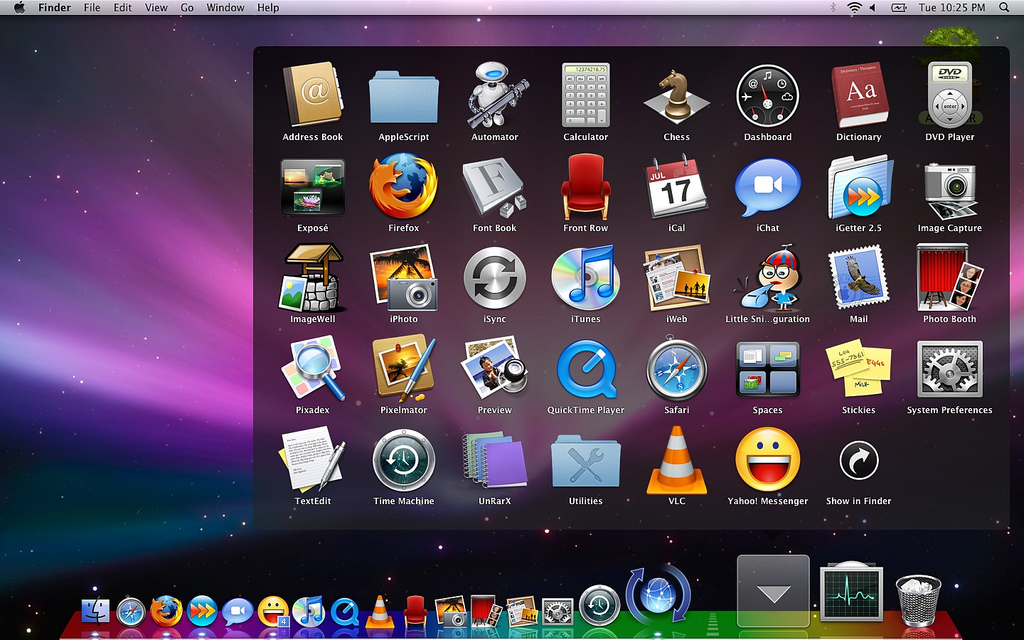Click the battery status icon

[899, 8]
